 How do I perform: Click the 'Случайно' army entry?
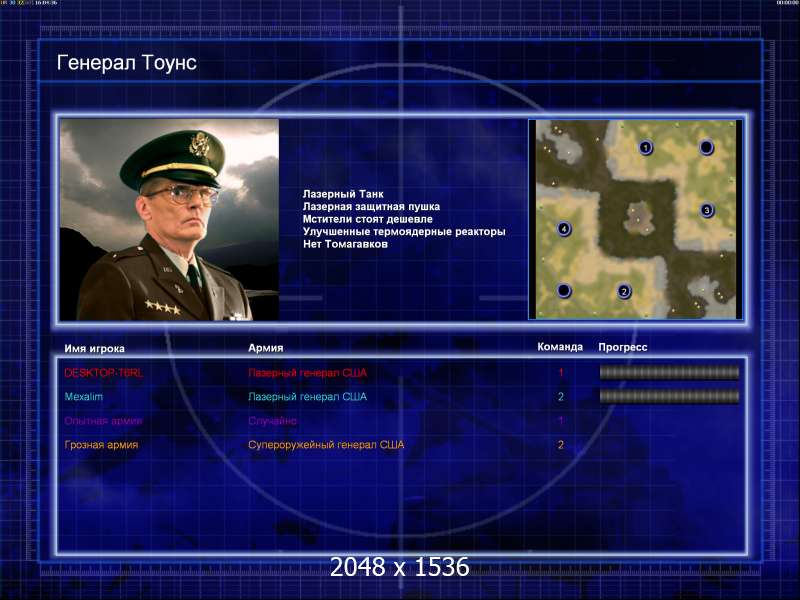point(272,421)
